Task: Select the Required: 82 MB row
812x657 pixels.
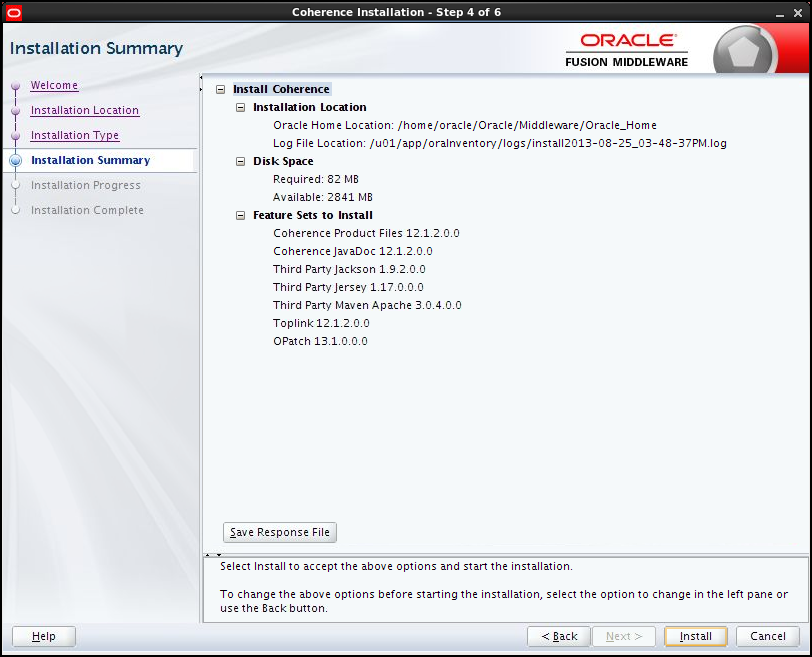Action: pyautogui.click(x=316, y=179)
